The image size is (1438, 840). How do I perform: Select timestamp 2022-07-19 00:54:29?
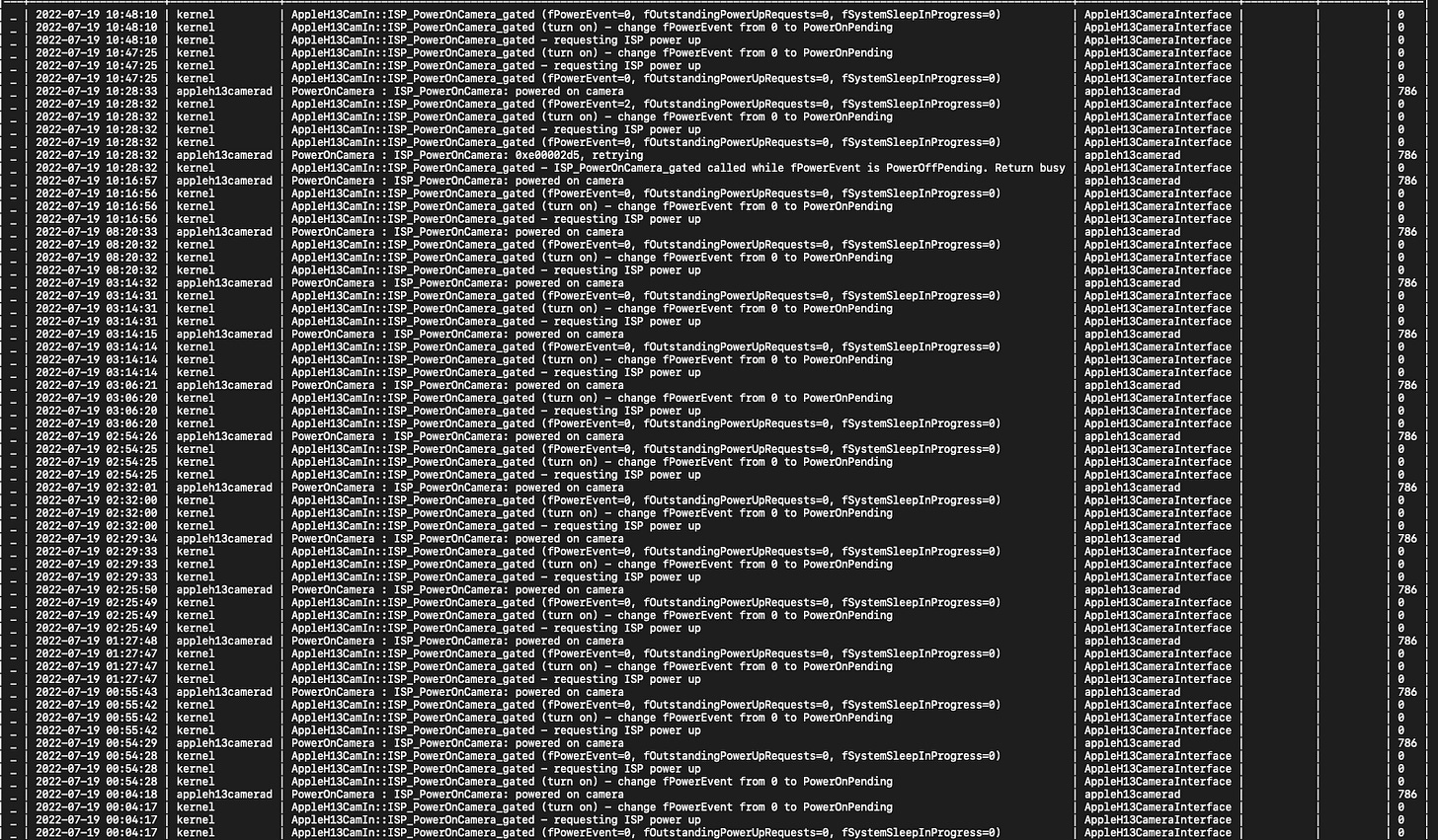click(x=96, y=743)
